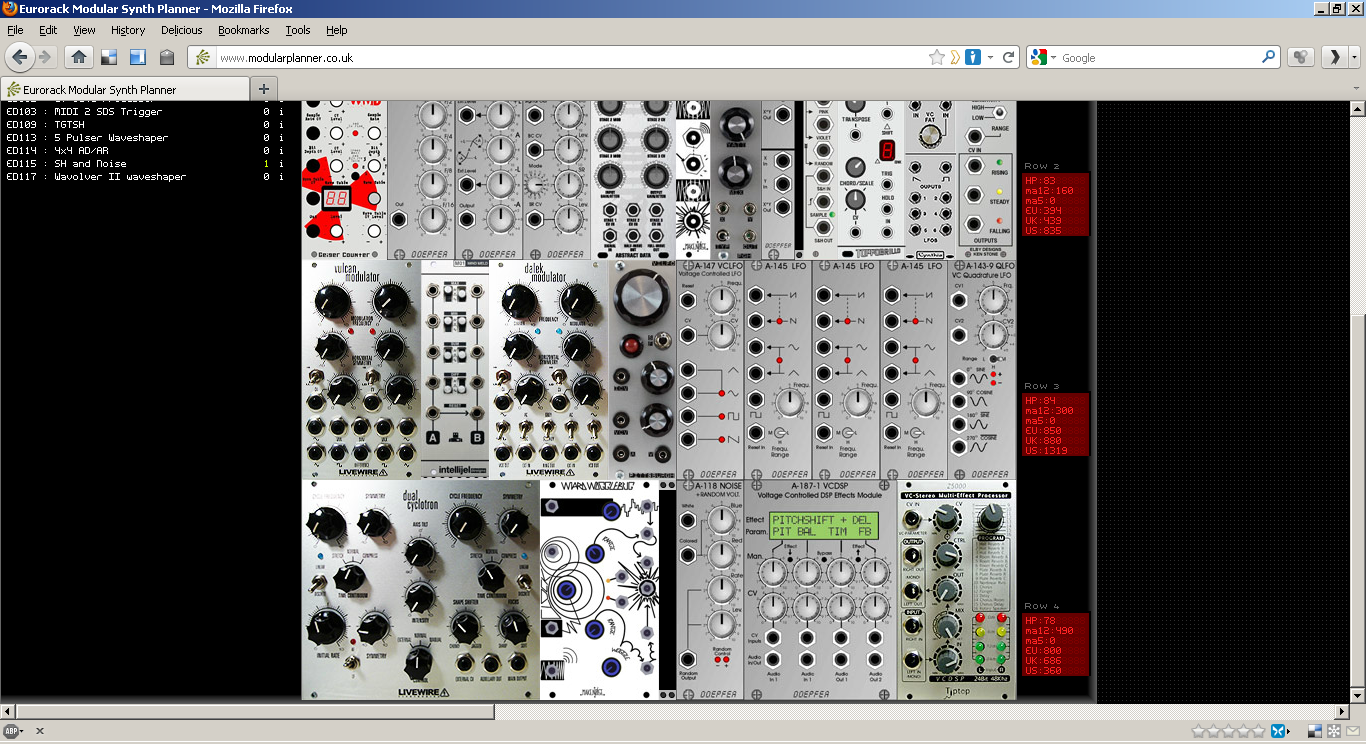The image size is (1366, 744).
Task: Reload the page with the refresh icon
Action: (1009, 58)
